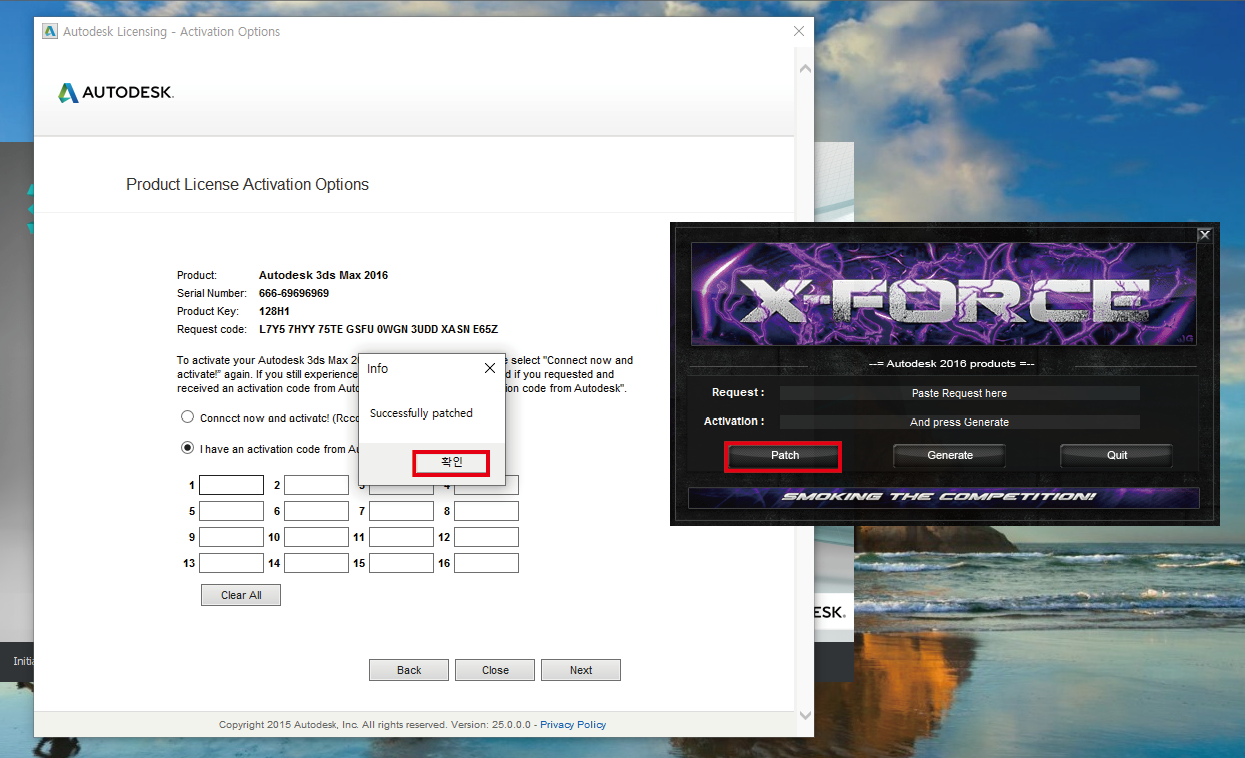The width and height of the screenshot is (1245, 758).
Task: Click activation code field 6
Action: [x=316, y=511]
